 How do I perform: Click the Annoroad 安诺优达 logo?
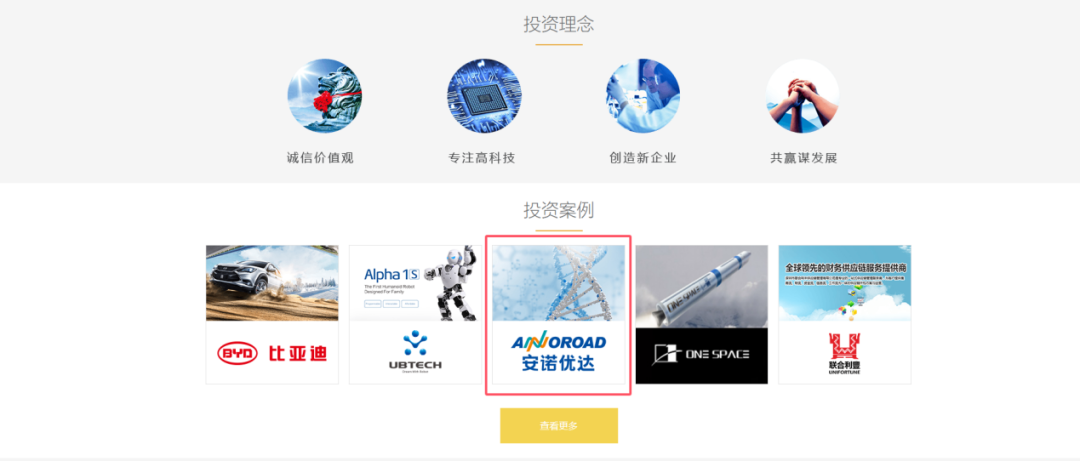[559, 352]
